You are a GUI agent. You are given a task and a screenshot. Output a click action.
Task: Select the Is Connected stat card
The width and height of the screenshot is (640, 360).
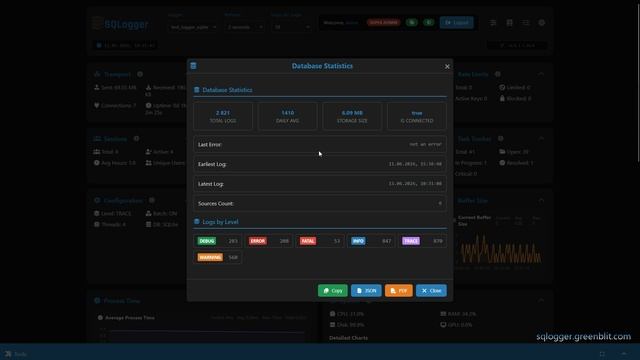417,116
